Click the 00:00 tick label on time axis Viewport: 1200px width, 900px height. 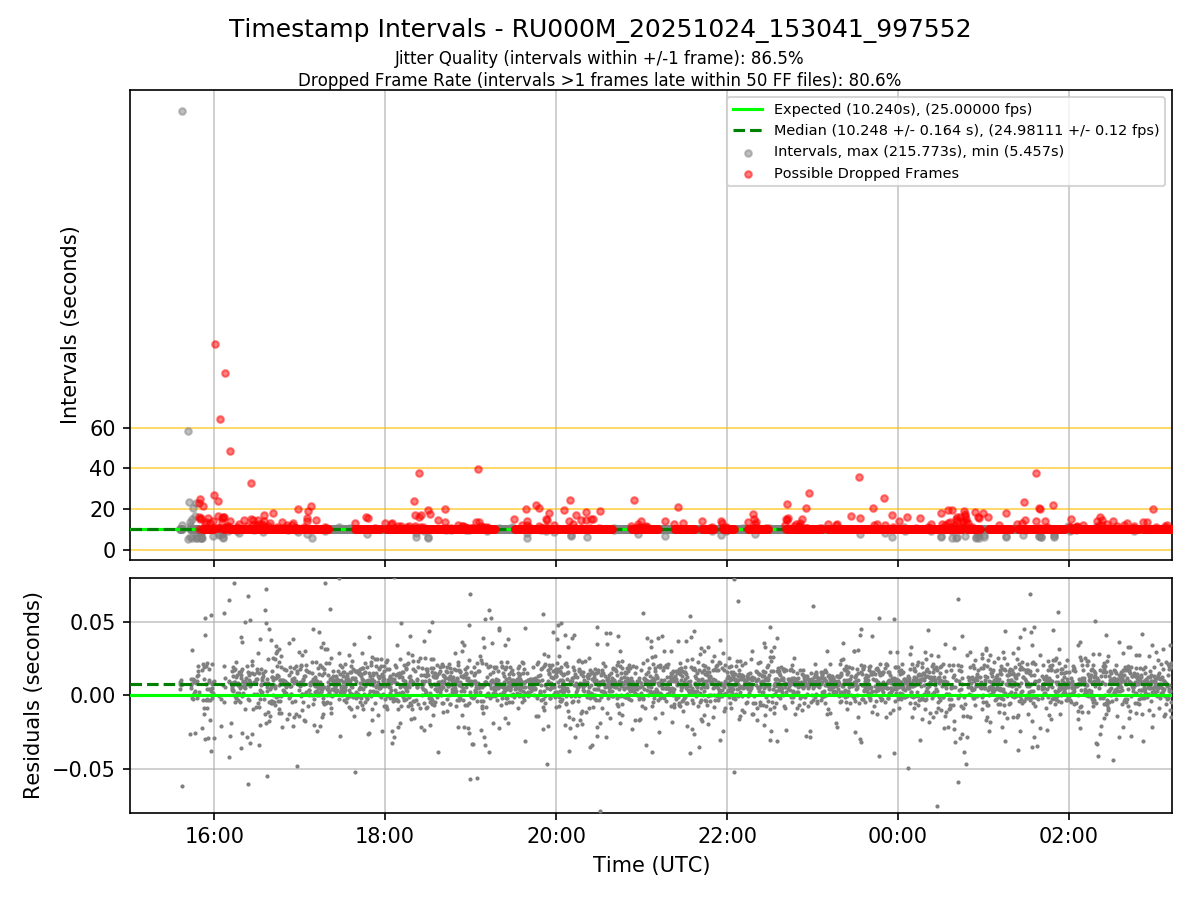point(898,835)
